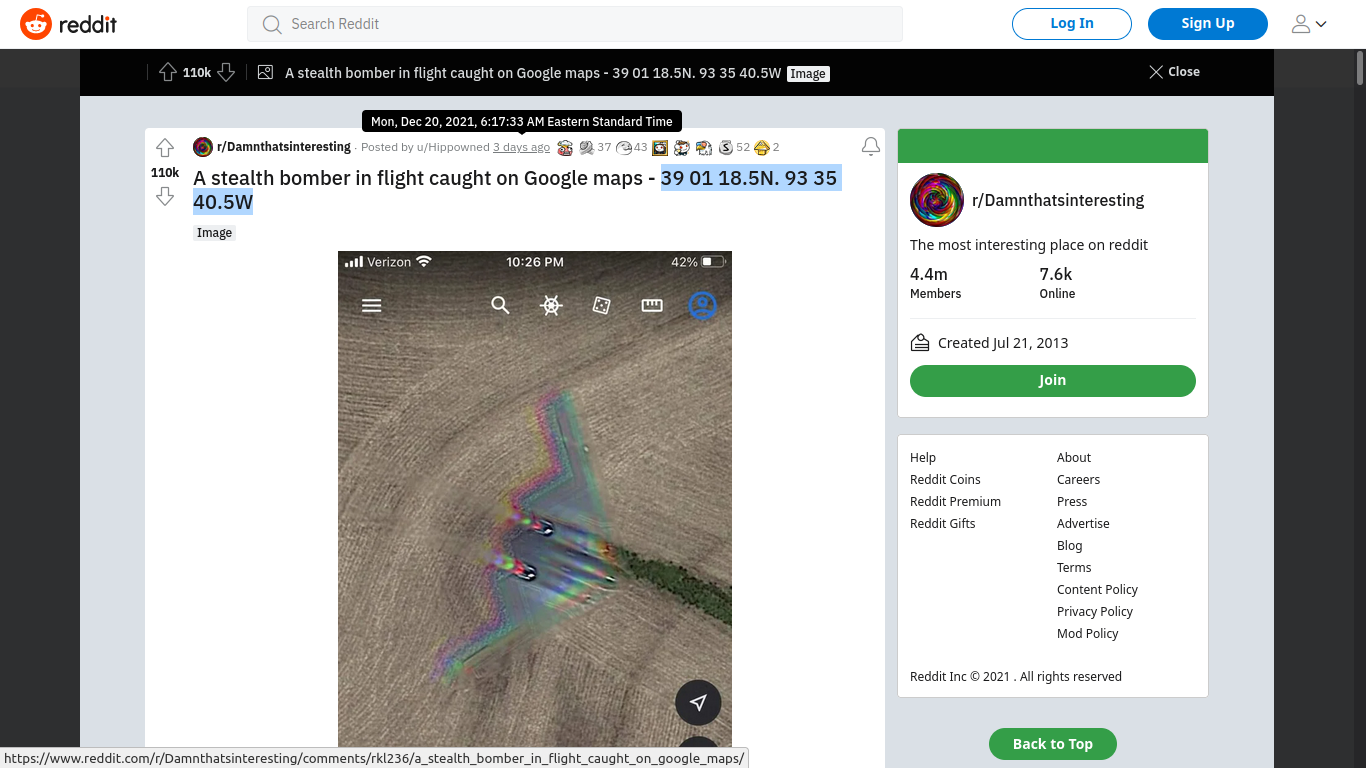The height and width of the screenshot is (768, 1366).
Task: Open the Careers link
Action: pyautogui.click(x=1078, y=480)
